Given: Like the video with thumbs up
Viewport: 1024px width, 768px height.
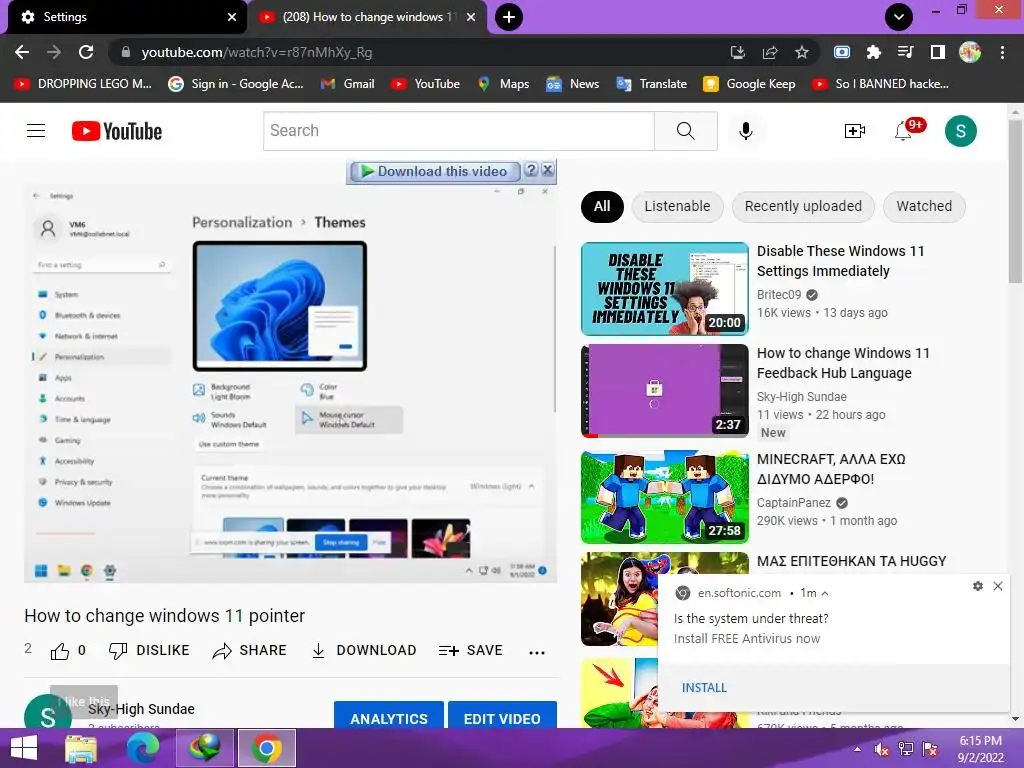Looking at the screenshot, I should 60,651.
